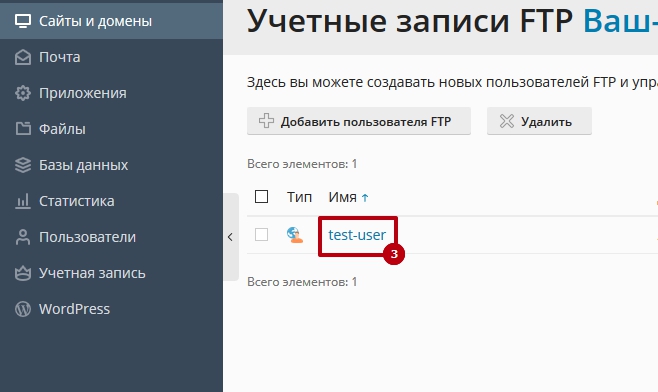The image size is (658, 392).
Task: Click the crown icon beside Учетная запись
Action: 23,273
